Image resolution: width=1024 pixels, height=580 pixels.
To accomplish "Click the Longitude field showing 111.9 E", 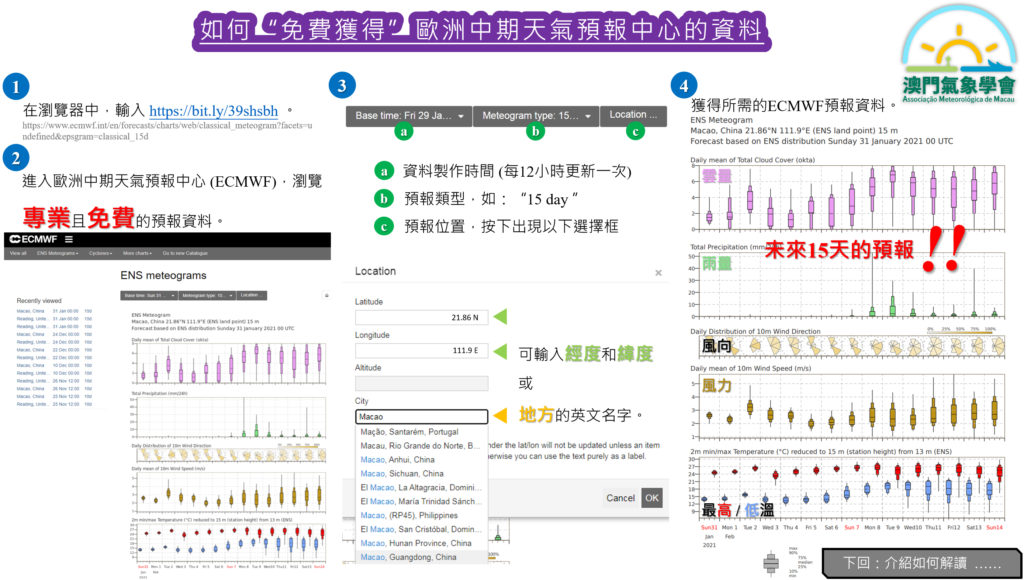I will point(421,351).
